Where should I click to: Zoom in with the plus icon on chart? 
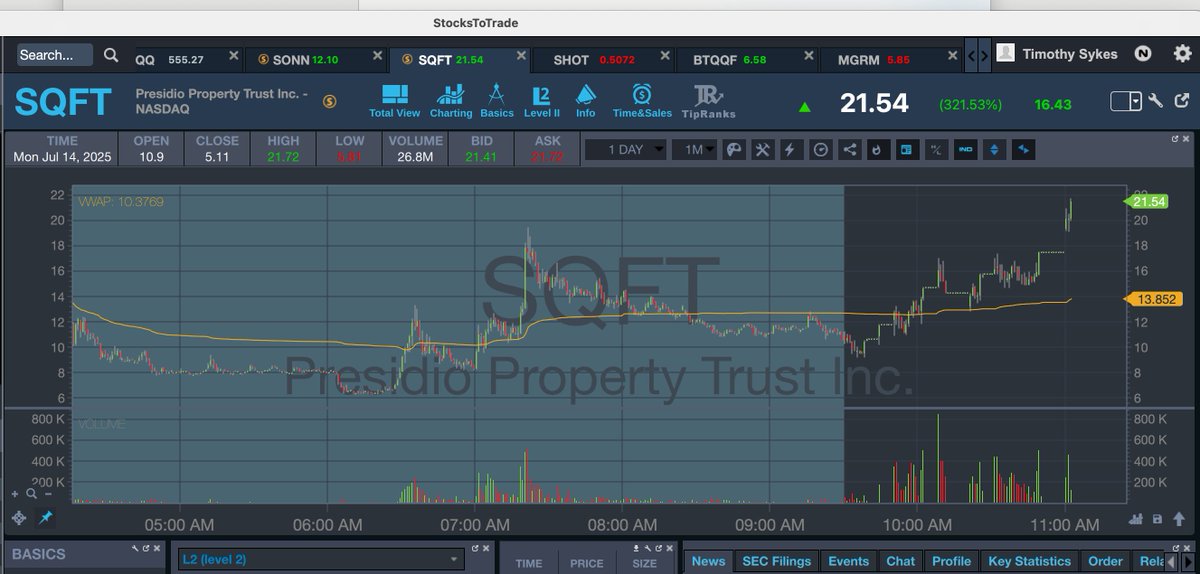pos(15,494)
